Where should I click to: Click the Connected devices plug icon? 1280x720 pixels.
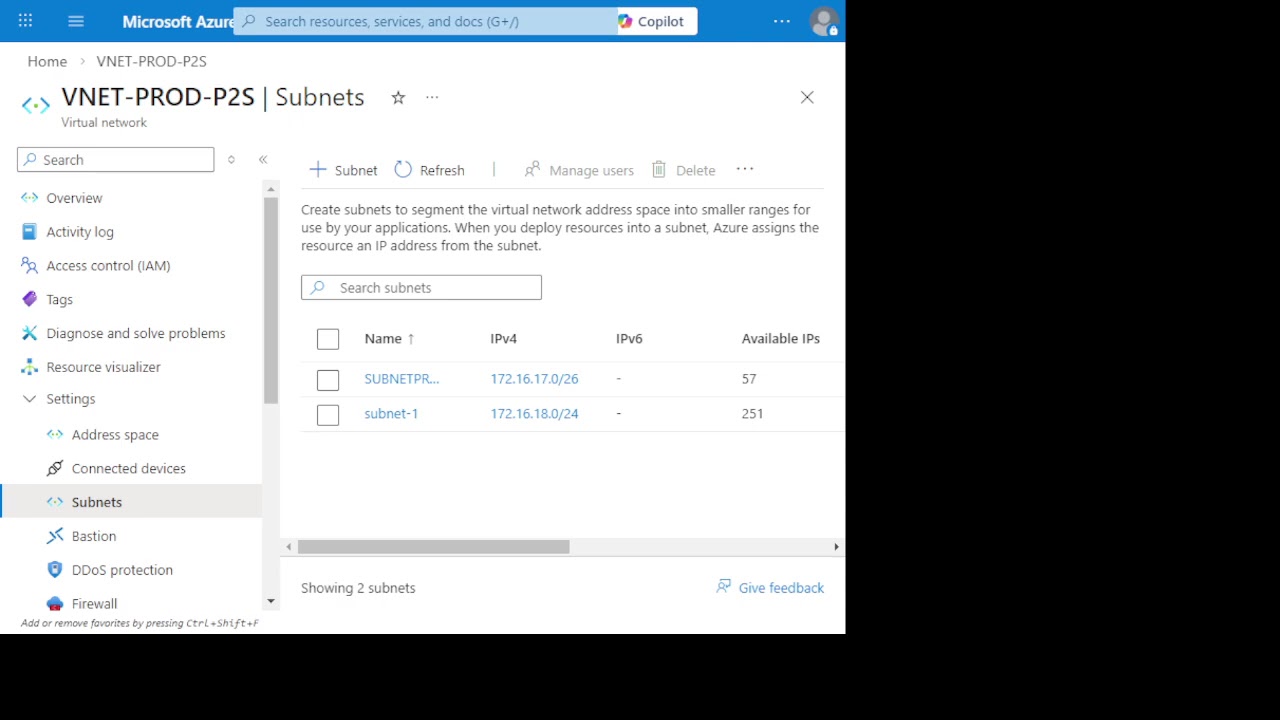point(55,469)
